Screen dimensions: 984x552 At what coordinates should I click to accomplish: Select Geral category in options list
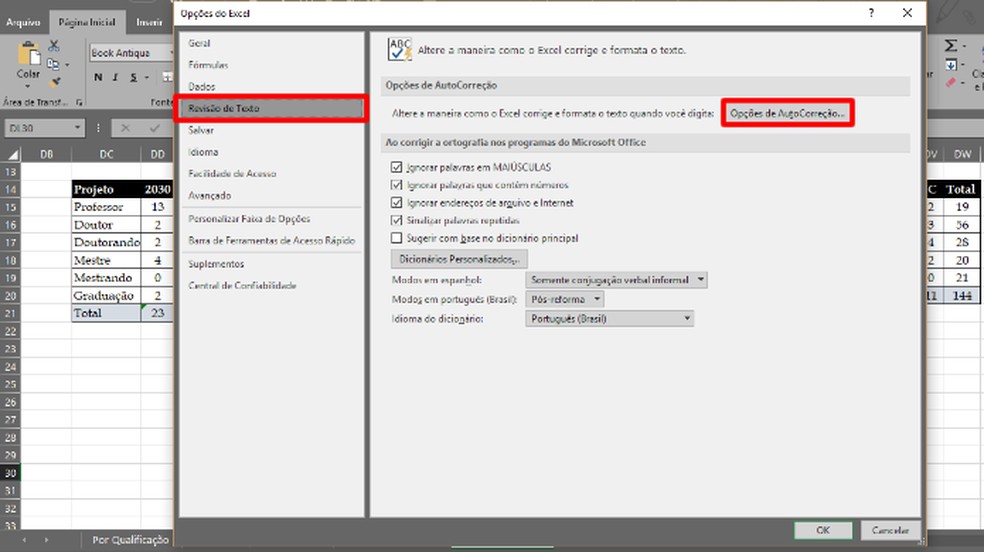[271, 43]
